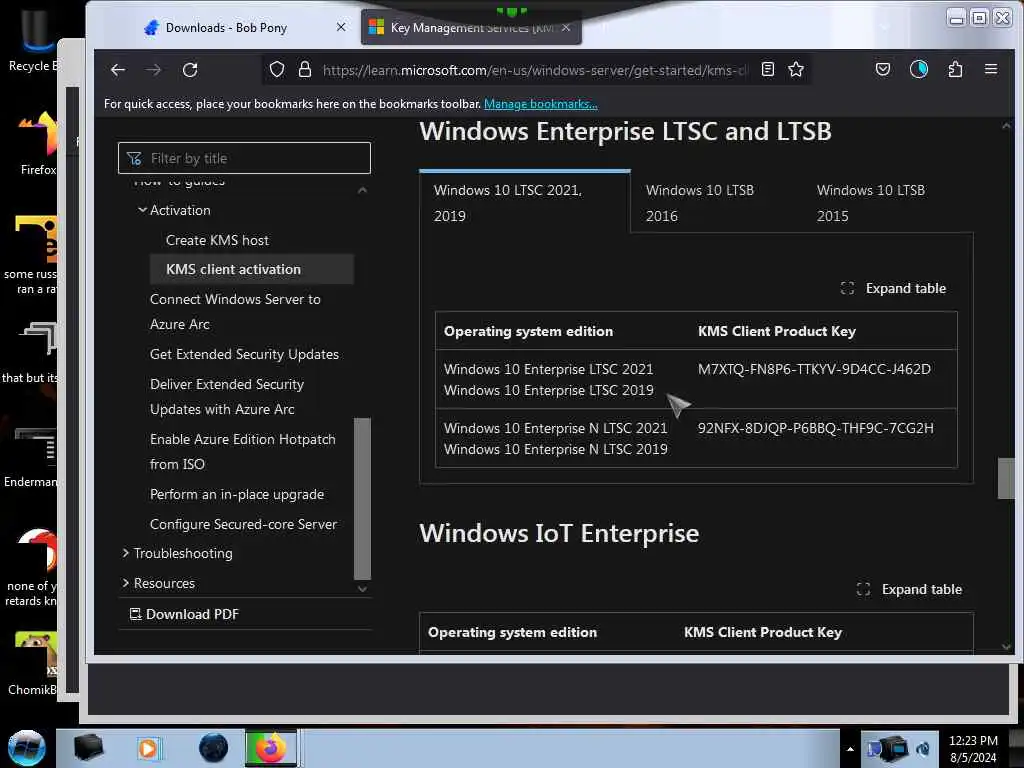Toggle reader view icon in address bar
Image resolution: width=1024 pixels, height=768 pixels.
click(x=768, y=69)
